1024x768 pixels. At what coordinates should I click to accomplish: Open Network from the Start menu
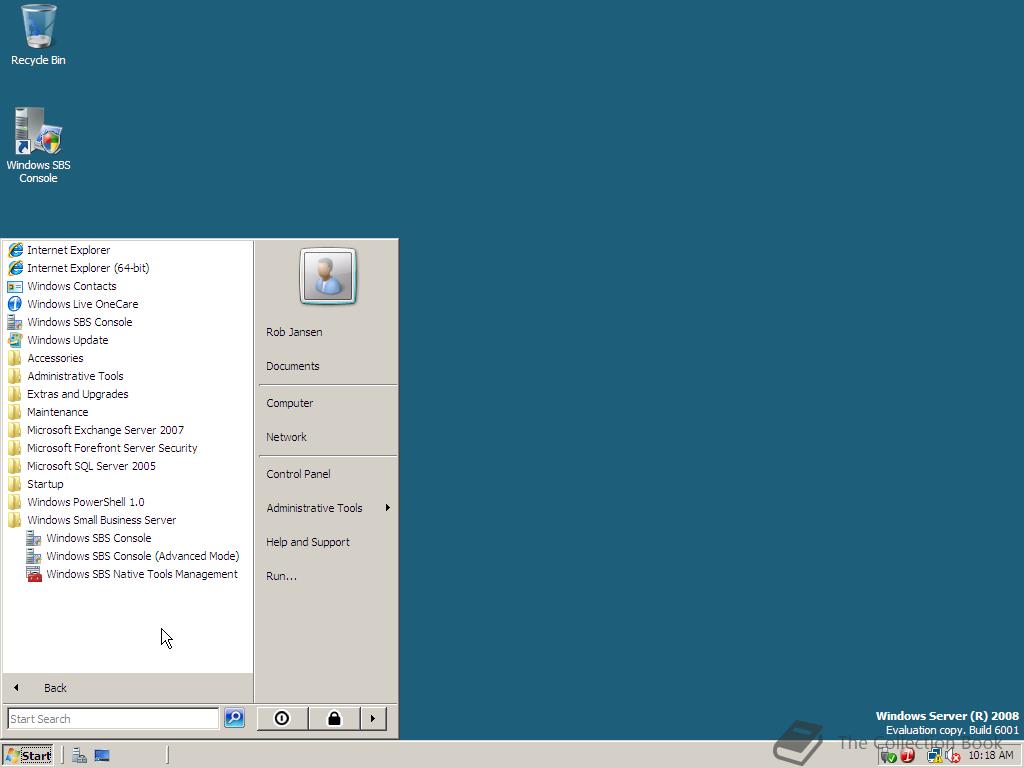(x=287, y=437)
